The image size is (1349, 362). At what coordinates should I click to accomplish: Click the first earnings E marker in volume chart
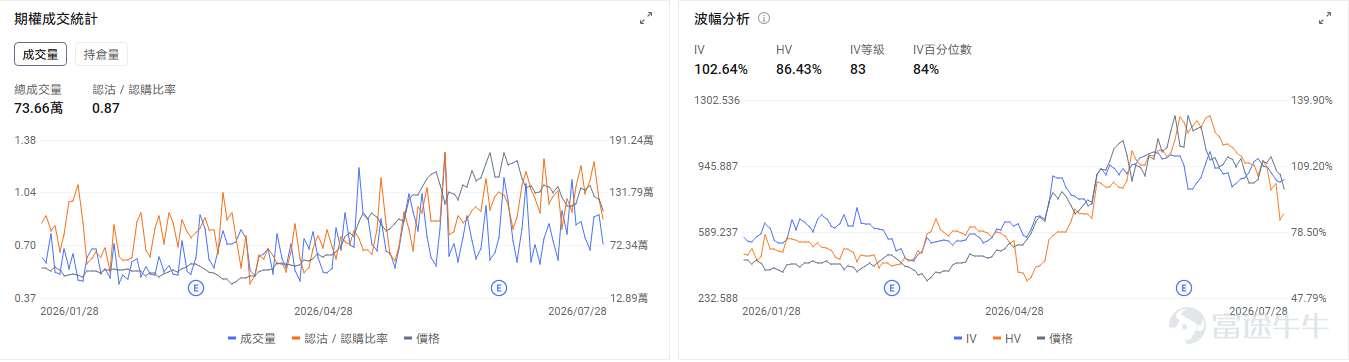196,288
